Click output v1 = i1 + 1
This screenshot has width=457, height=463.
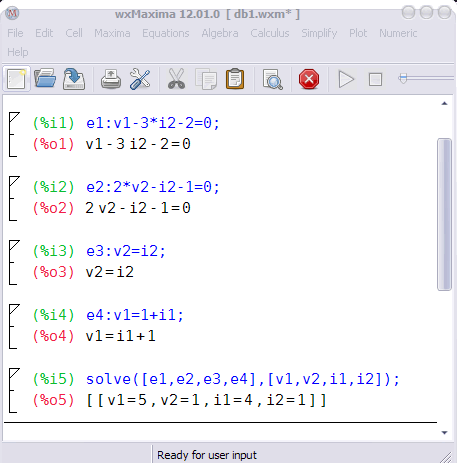click(120, 336)
